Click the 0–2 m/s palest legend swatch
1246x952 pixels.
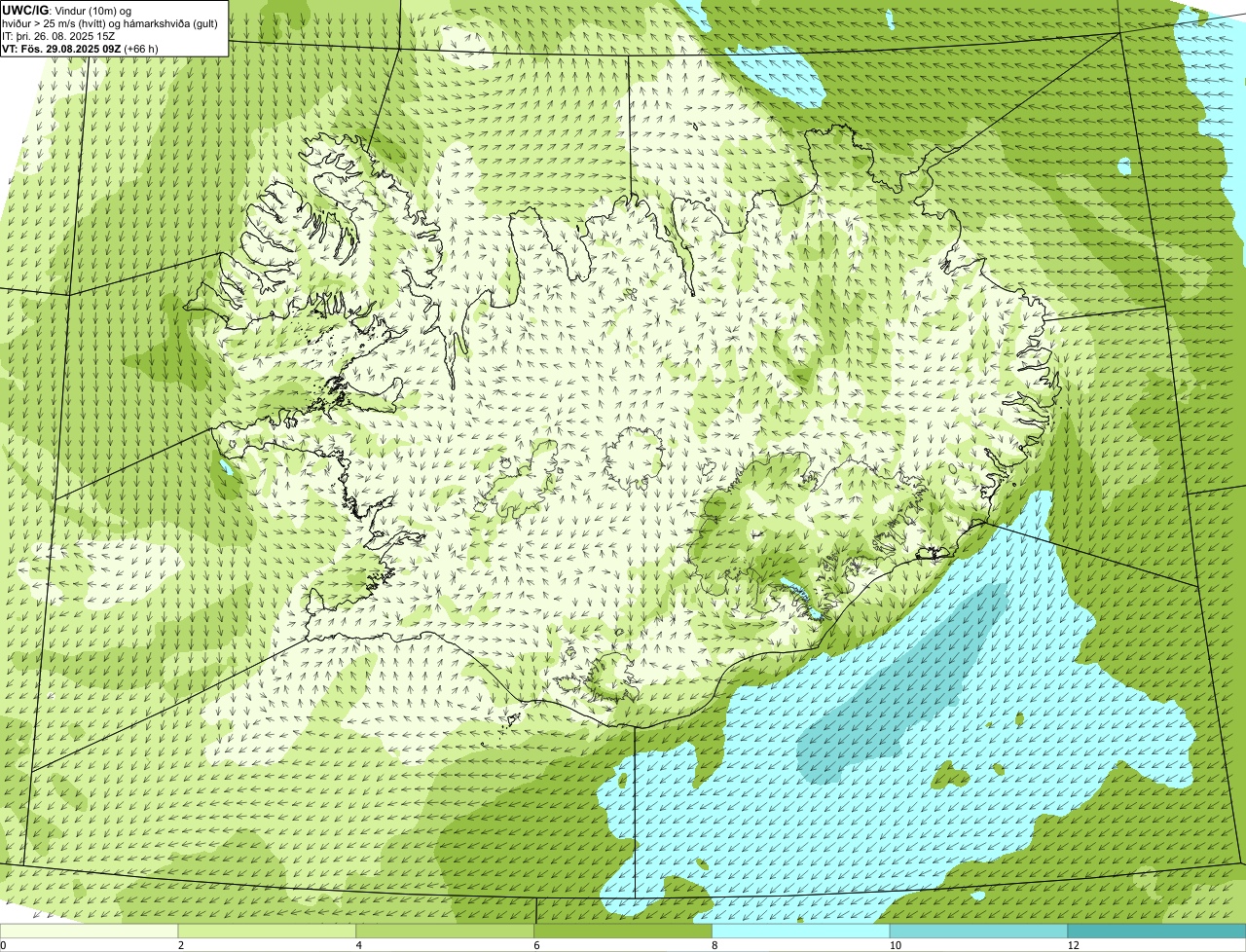click(x=90, y=931)
